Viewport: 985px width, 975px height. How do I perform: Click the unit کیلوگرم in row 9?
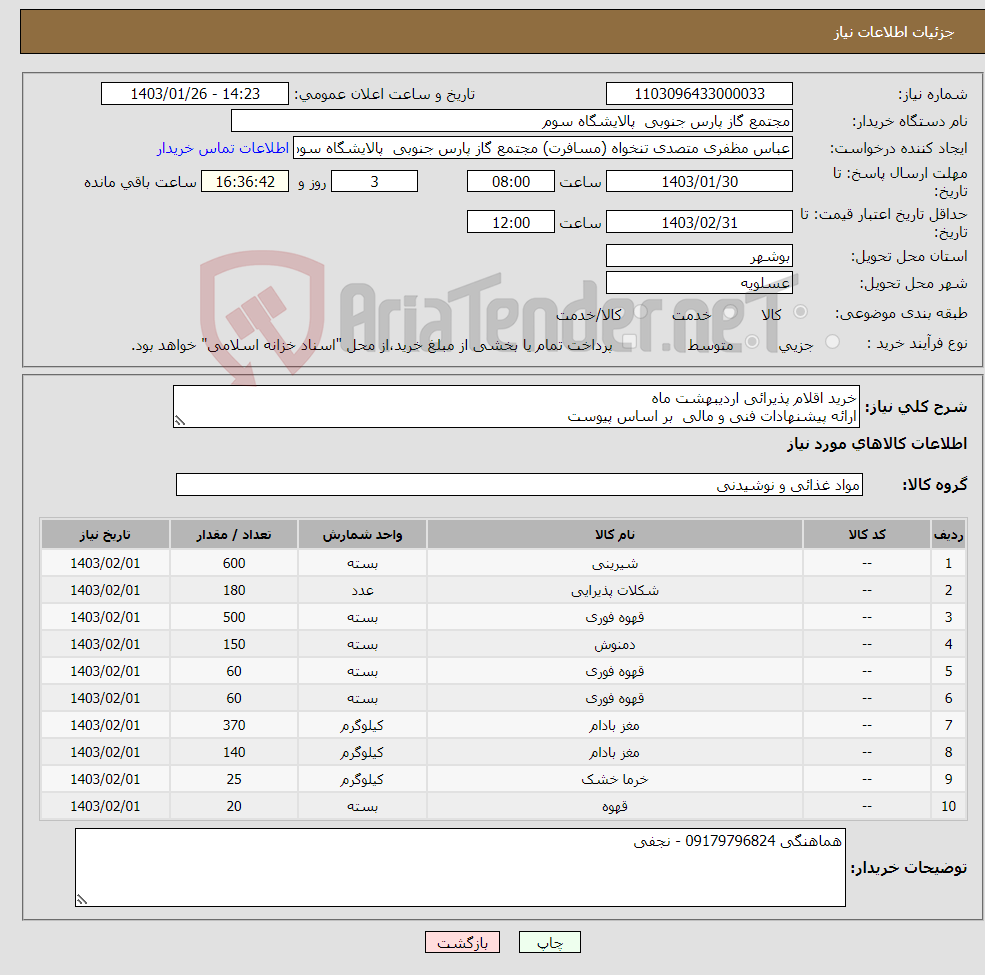tap(362, 780)
